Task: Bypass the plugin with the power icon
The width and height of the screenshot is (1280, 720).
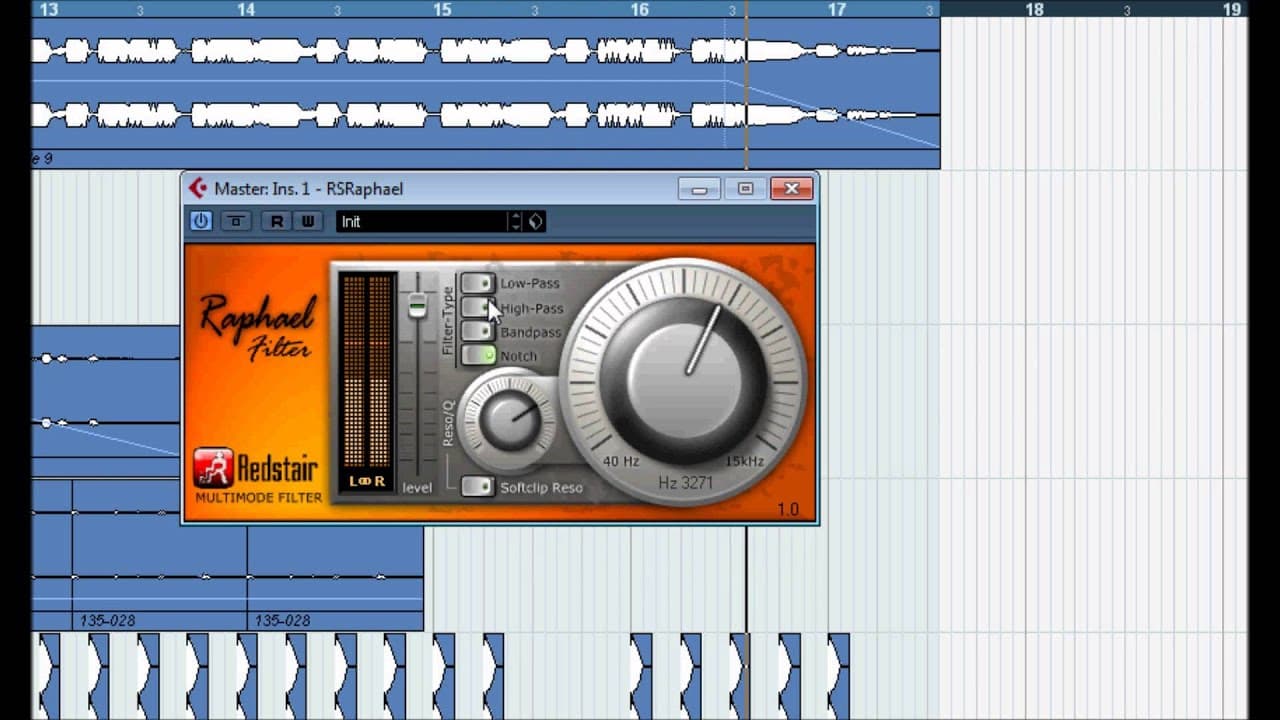Action: 201,221
